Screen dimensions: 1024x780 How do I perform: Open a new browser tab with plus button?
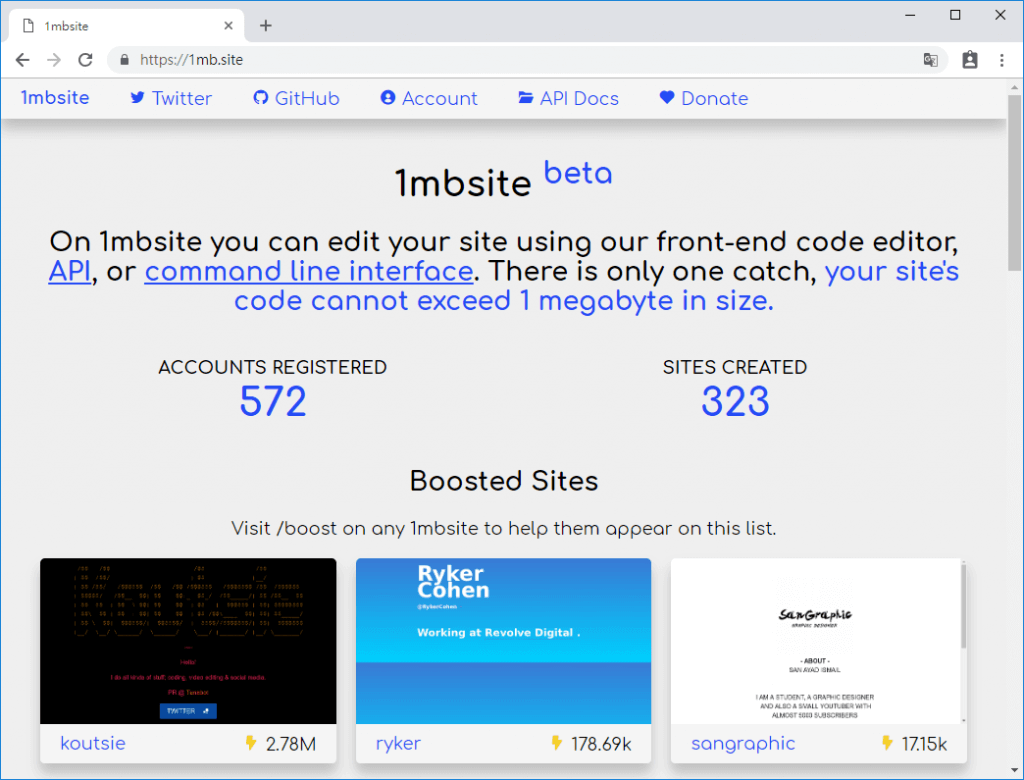(x=265, y=25)
